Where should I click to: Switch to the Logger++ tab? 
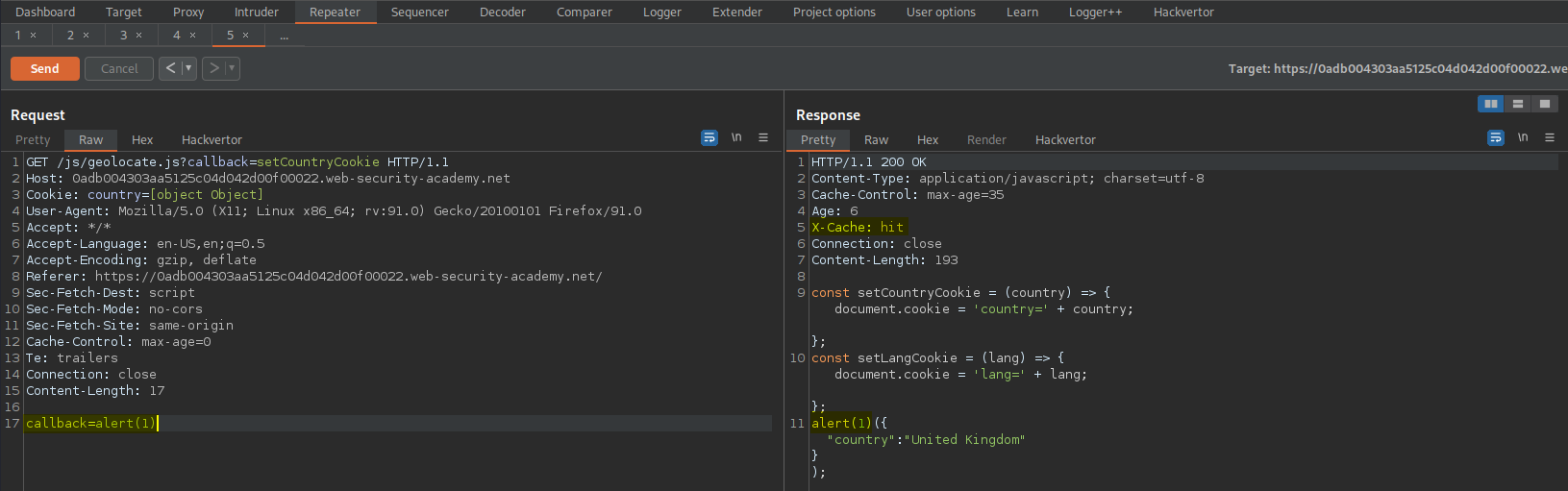point(1096,12)
